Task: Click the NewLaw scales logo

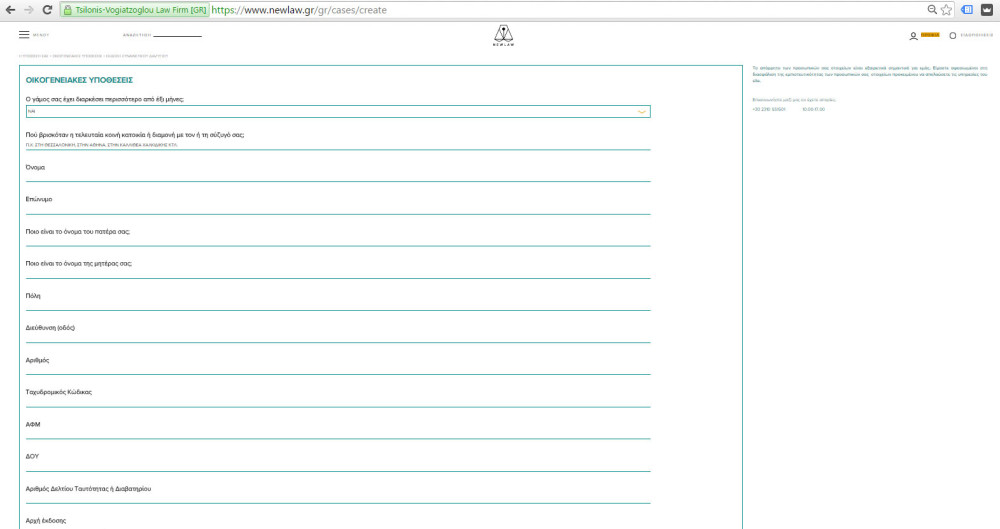Action: pyautogui.click(x=503, y=36)
